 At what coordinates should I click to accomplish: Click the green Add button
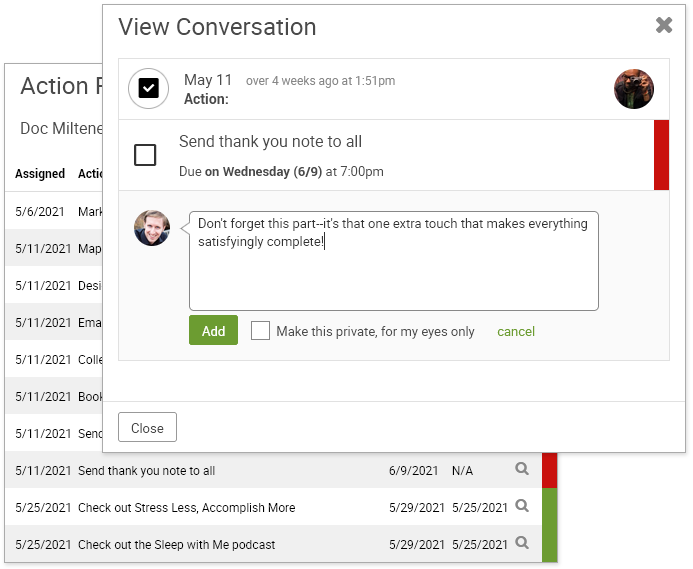click(x=213, y=331)
